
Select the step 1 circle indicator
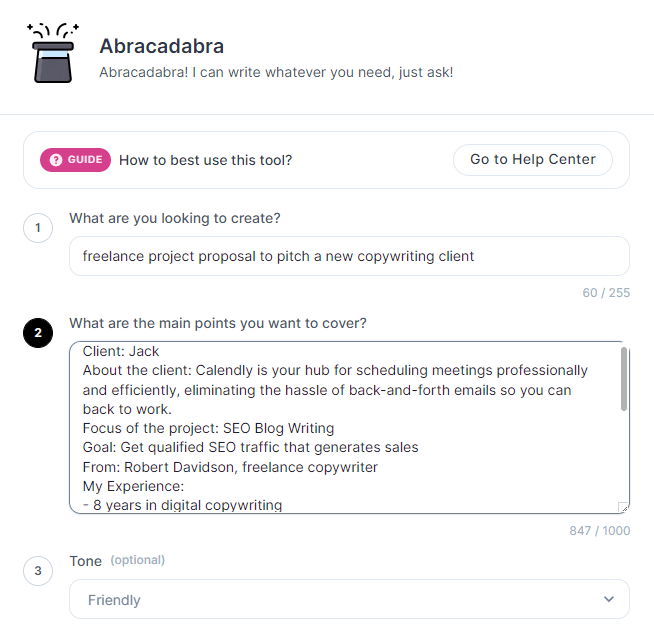click(38, 228)
